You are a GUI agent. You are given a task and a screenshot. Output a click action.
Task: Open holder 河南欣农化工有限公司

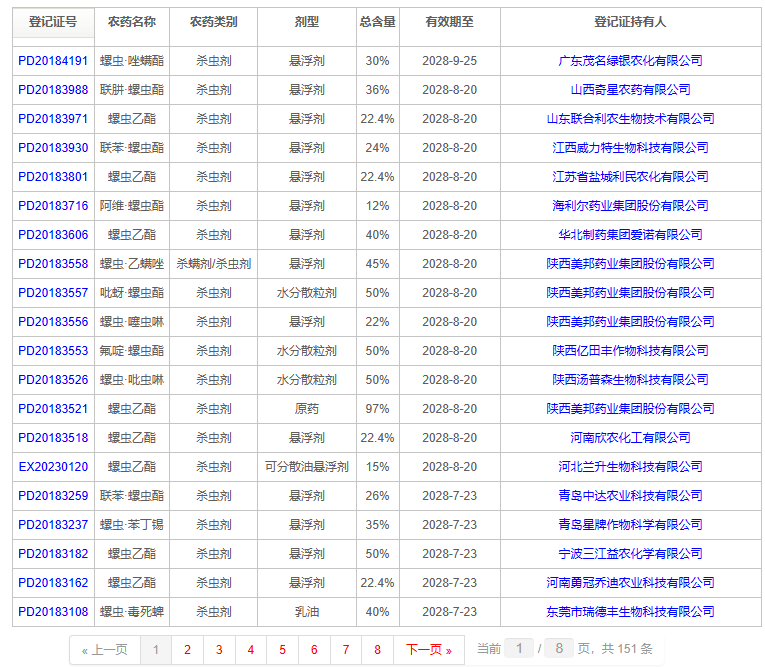pos(630,438)
